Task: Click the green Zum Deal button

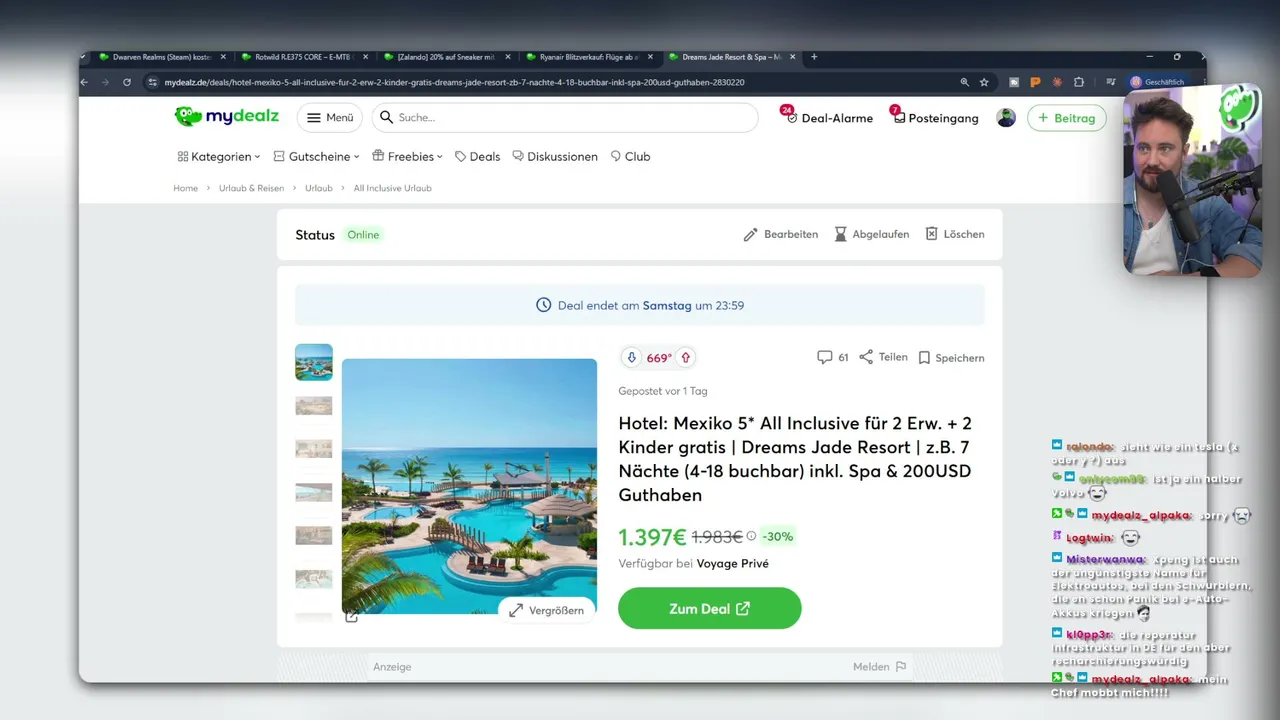Action: coord(710,608)
